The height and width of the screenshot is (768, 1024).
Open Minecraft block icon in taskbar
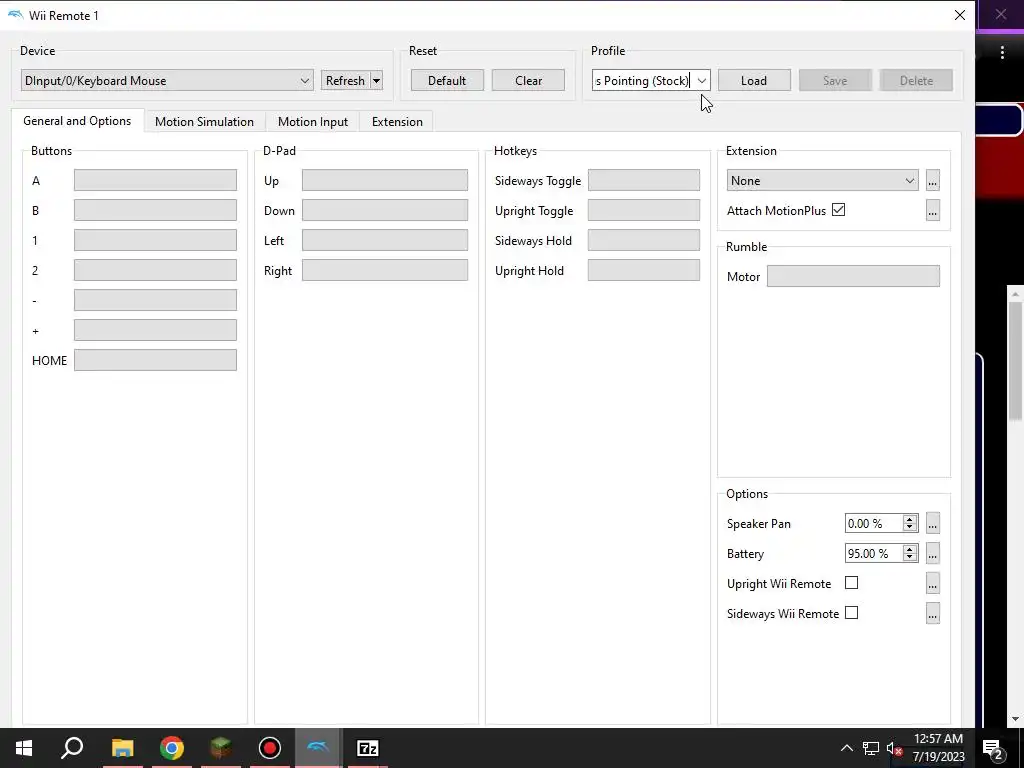(x=221, y=748)
